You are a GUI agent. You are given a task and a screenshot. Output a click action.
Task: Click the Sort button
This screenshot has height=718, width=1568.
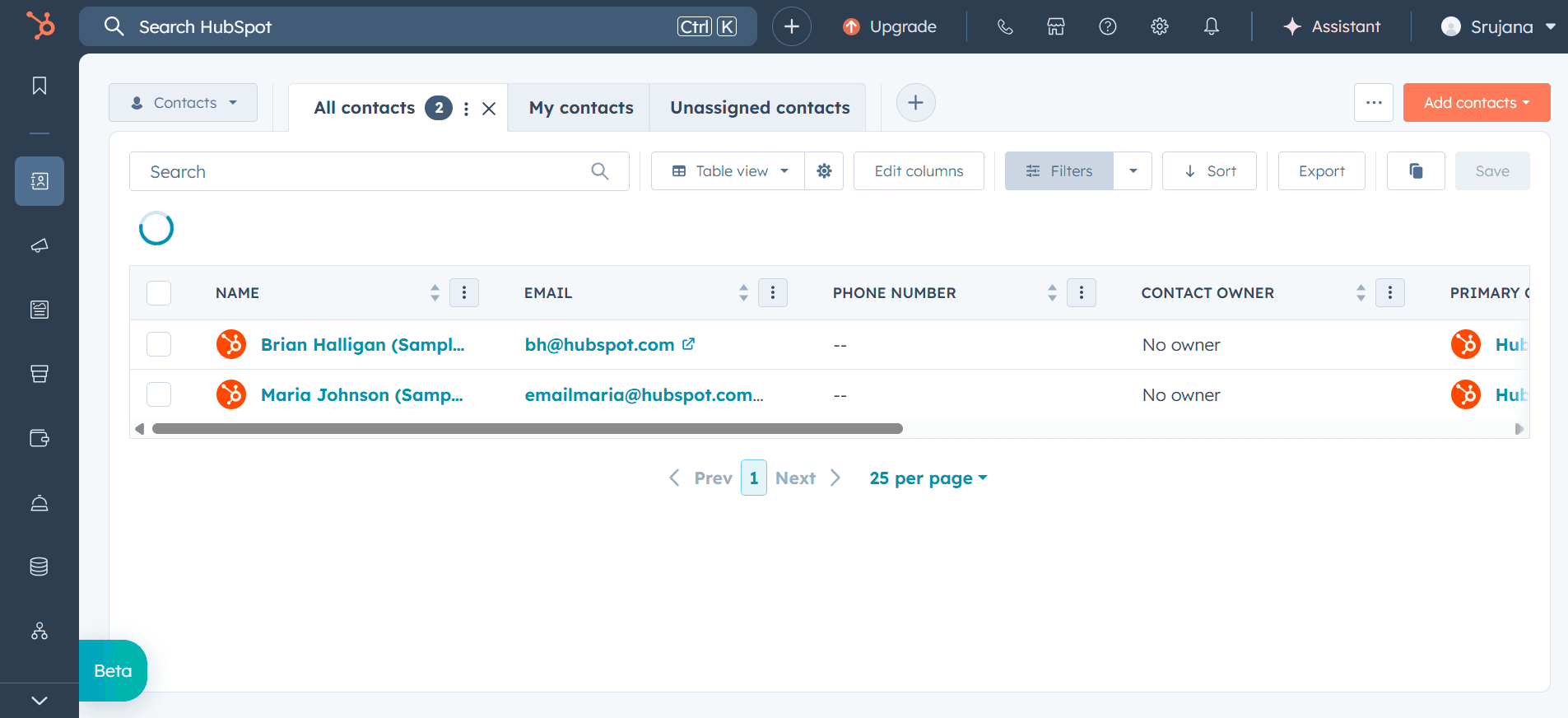[1209, 171]
